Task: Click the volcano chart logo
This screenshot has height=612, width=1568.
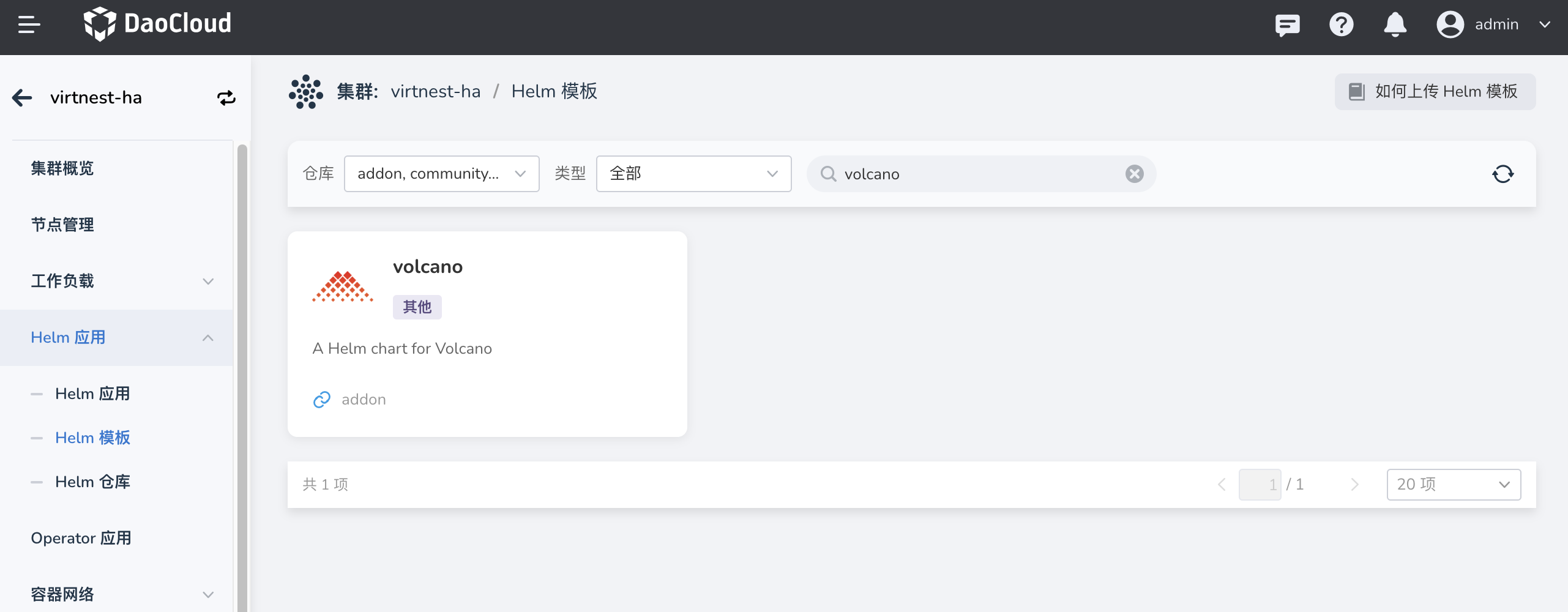Action: click(x=343, y=286)
